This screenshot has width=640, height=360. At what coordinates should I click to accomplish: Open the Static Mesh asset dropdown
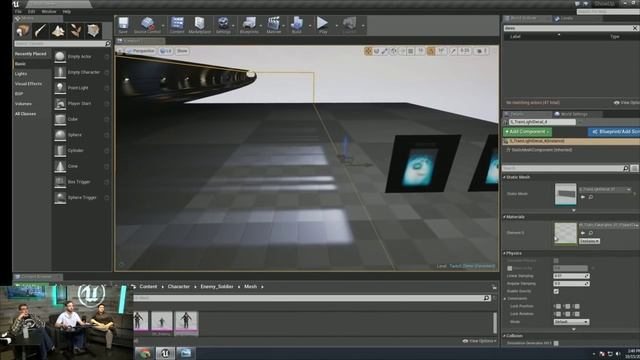coord(605,190)
